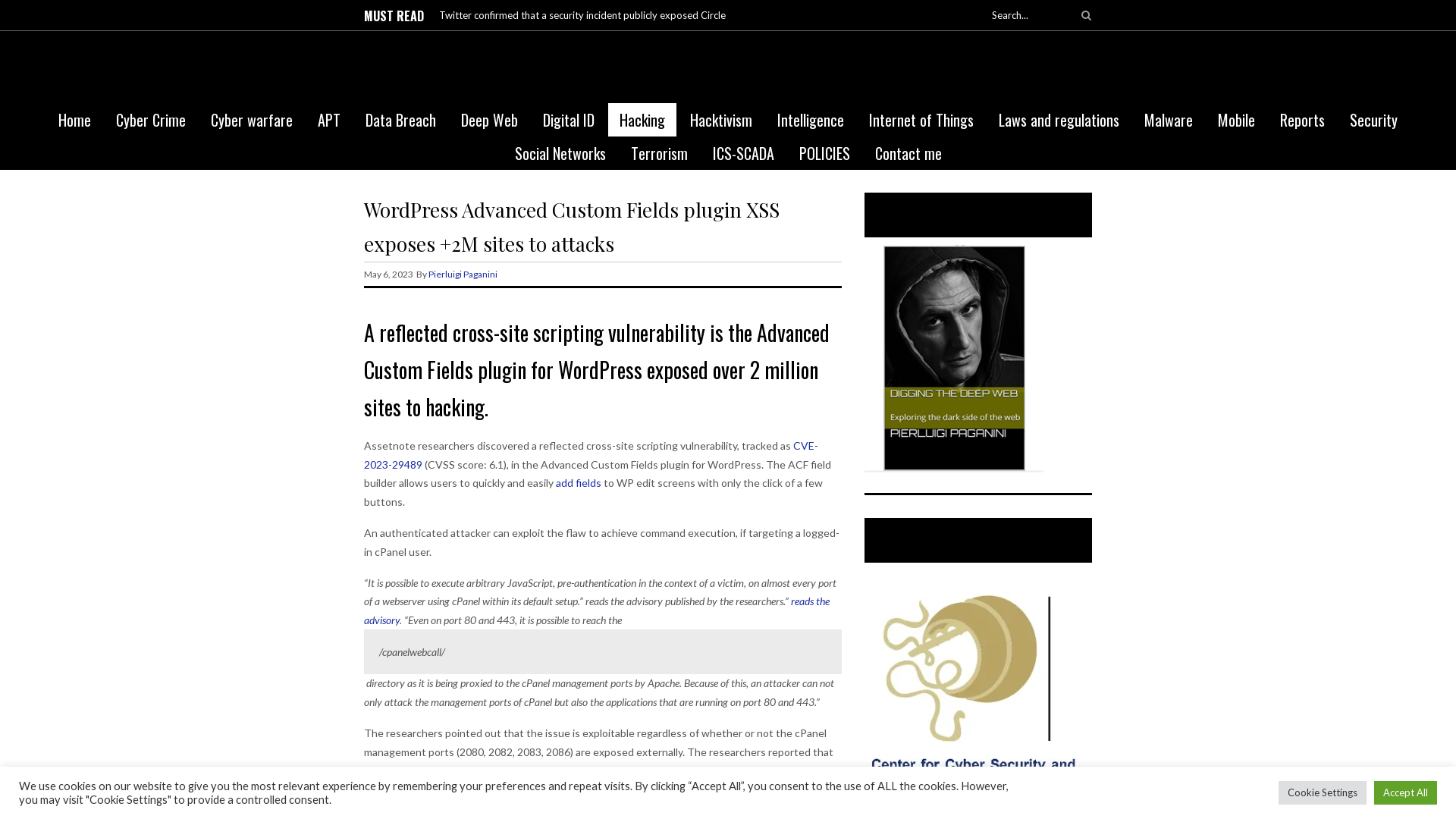
Task: Click the ICS-SCADA navigation icon
Action: pos(743,153)
